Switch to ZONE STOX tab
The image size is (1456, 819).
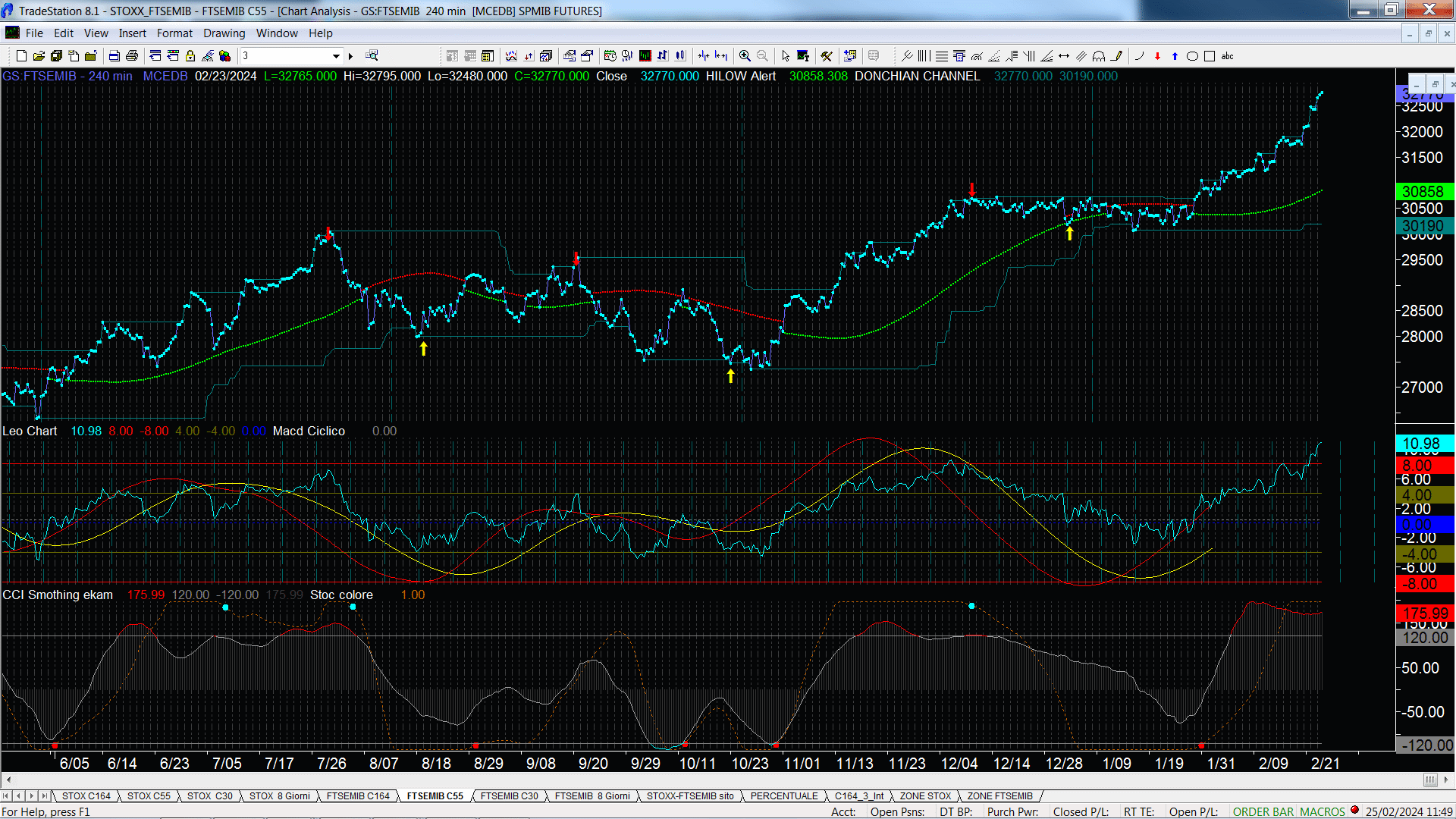[x=925, y=795]
